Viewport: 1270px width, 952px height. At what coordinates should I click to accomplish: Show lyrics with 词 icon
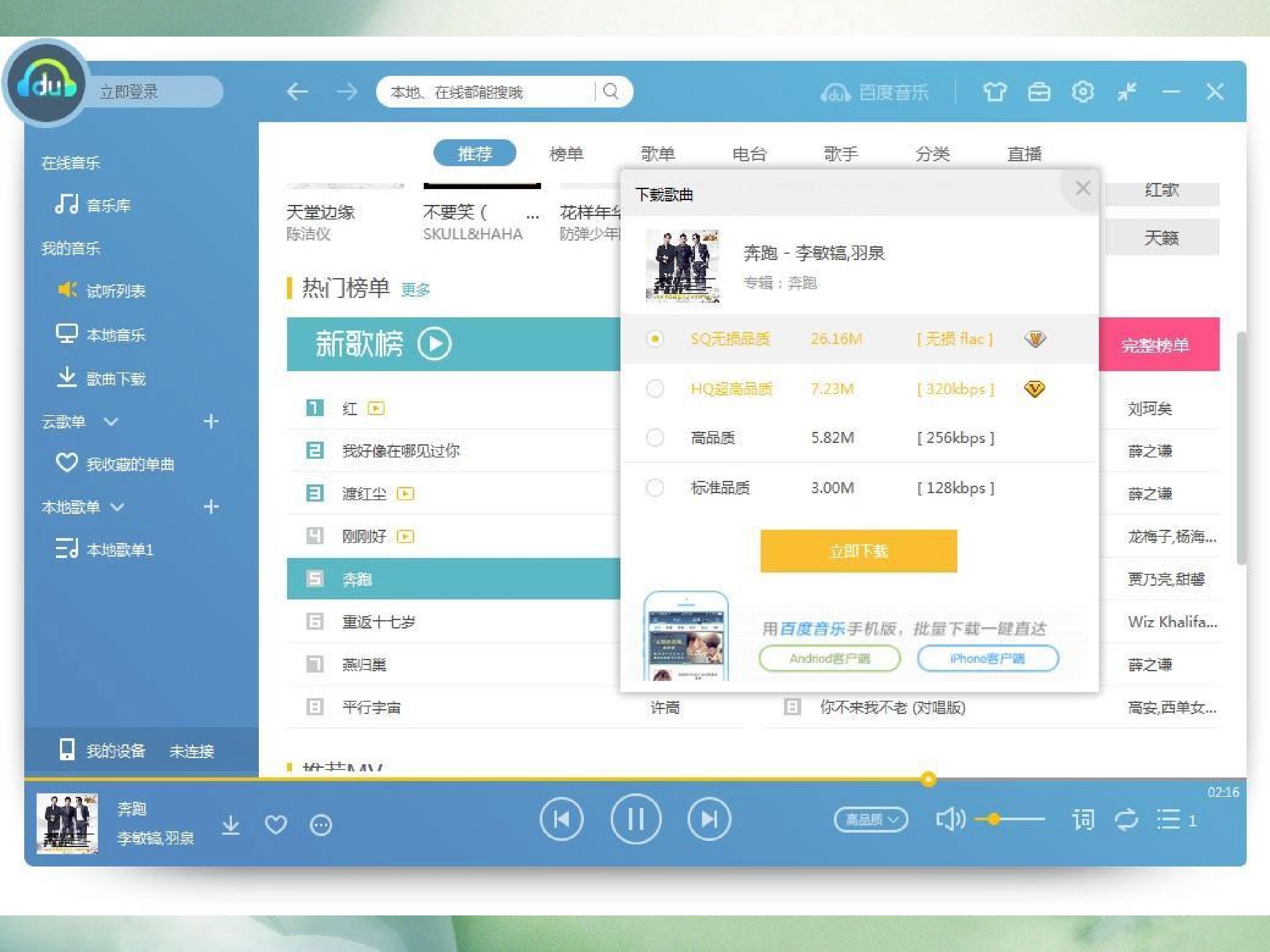(x=1083, y=819)
